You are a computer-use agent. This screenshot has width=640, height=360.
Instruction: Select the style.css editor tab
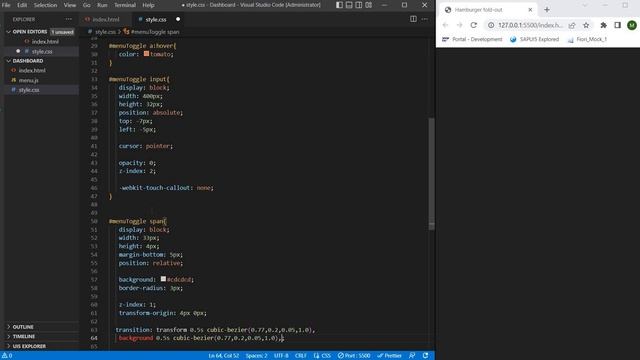coord(156,19)
